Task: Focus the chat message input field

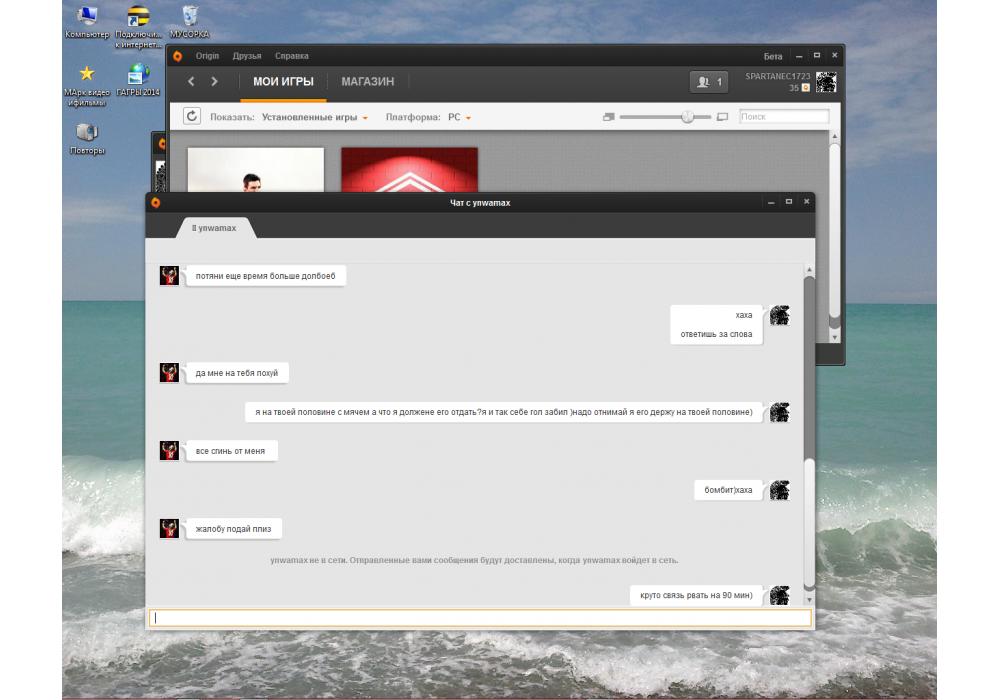Action: [480, 618]
